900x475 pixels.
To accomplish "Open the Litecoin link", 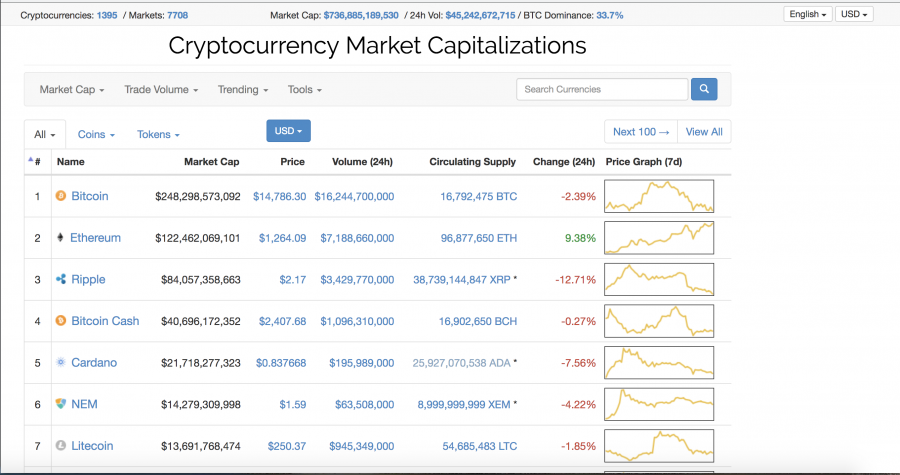I will point(92,446).
